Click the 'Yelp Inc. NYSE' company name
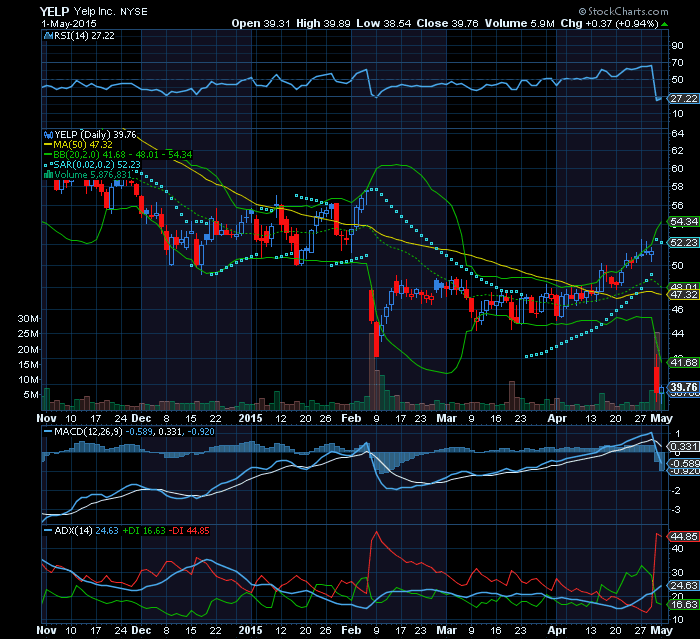 click(x=111, y=12)
